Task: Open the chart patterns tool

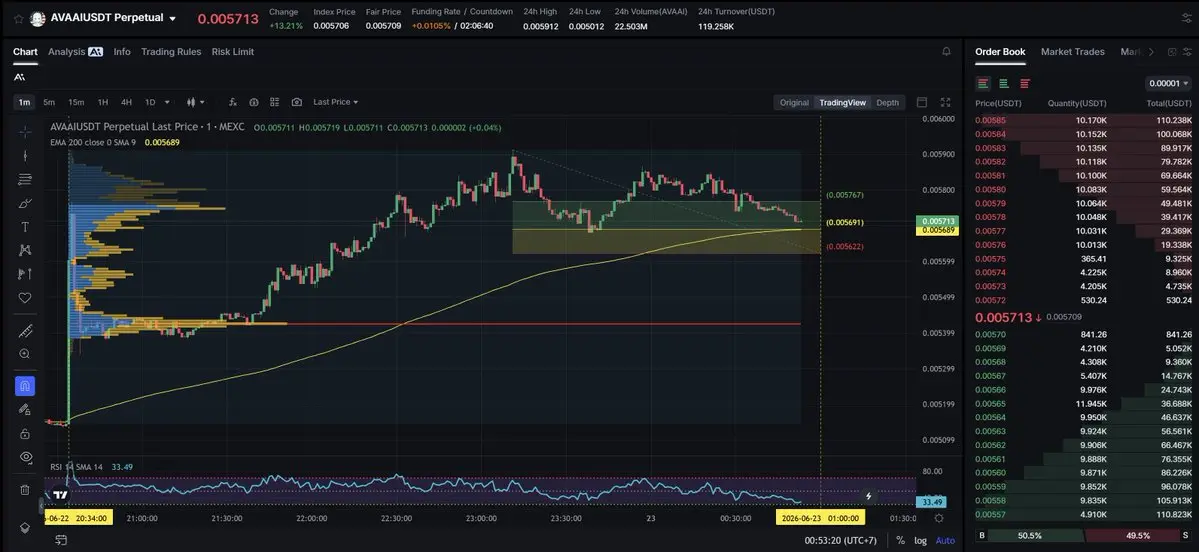Action: (24, 250)
